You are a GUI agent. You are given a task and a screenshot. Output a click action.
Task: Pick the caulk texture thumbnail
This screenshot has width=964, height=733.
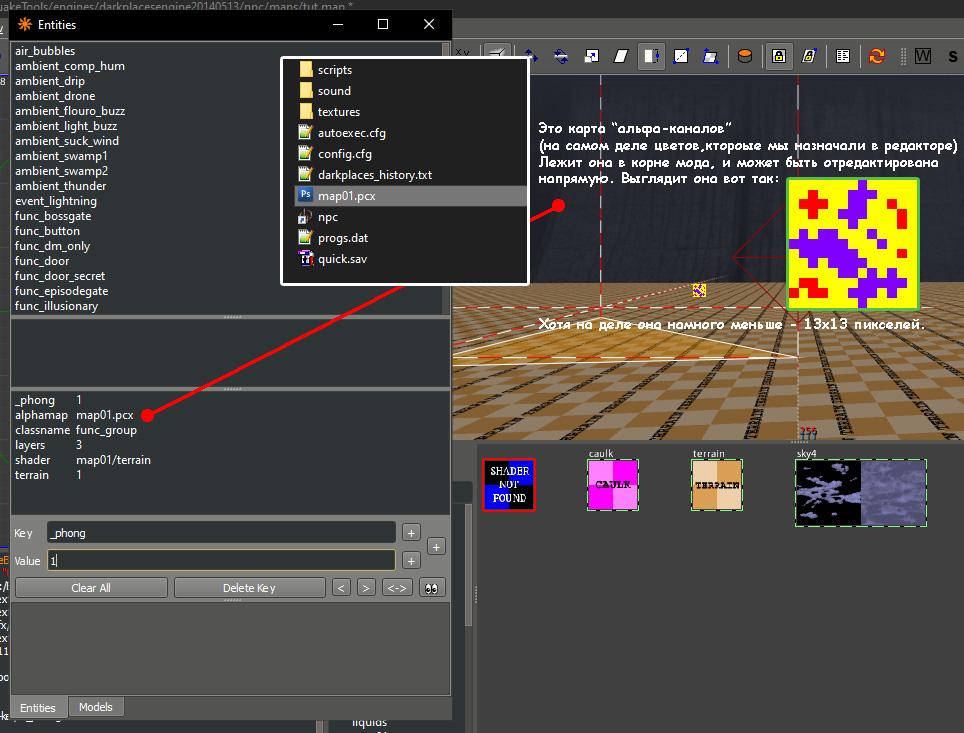[x=611, y=485]
